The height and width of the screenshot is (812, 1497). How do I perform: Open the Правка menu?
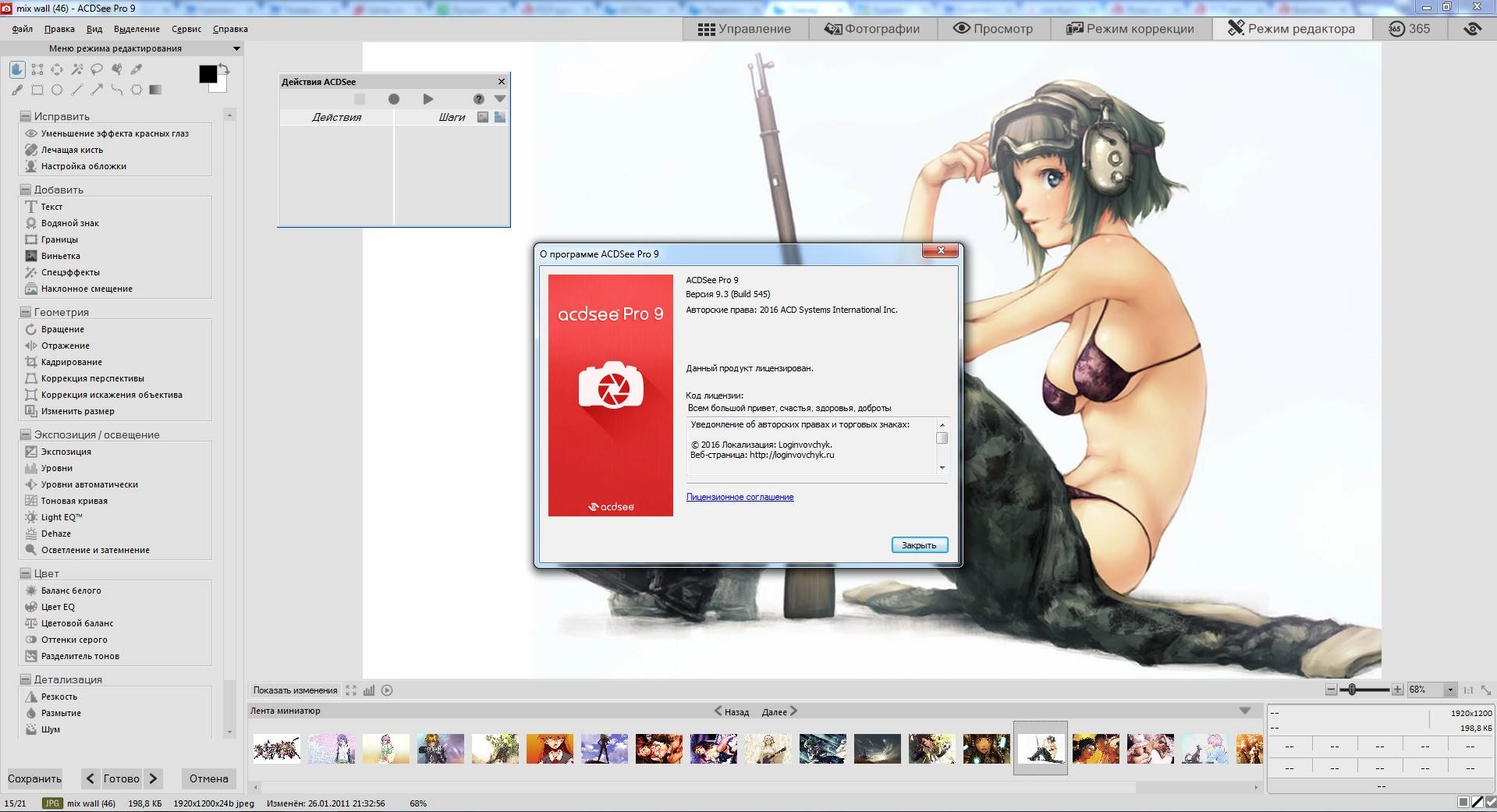coord(59,29)
